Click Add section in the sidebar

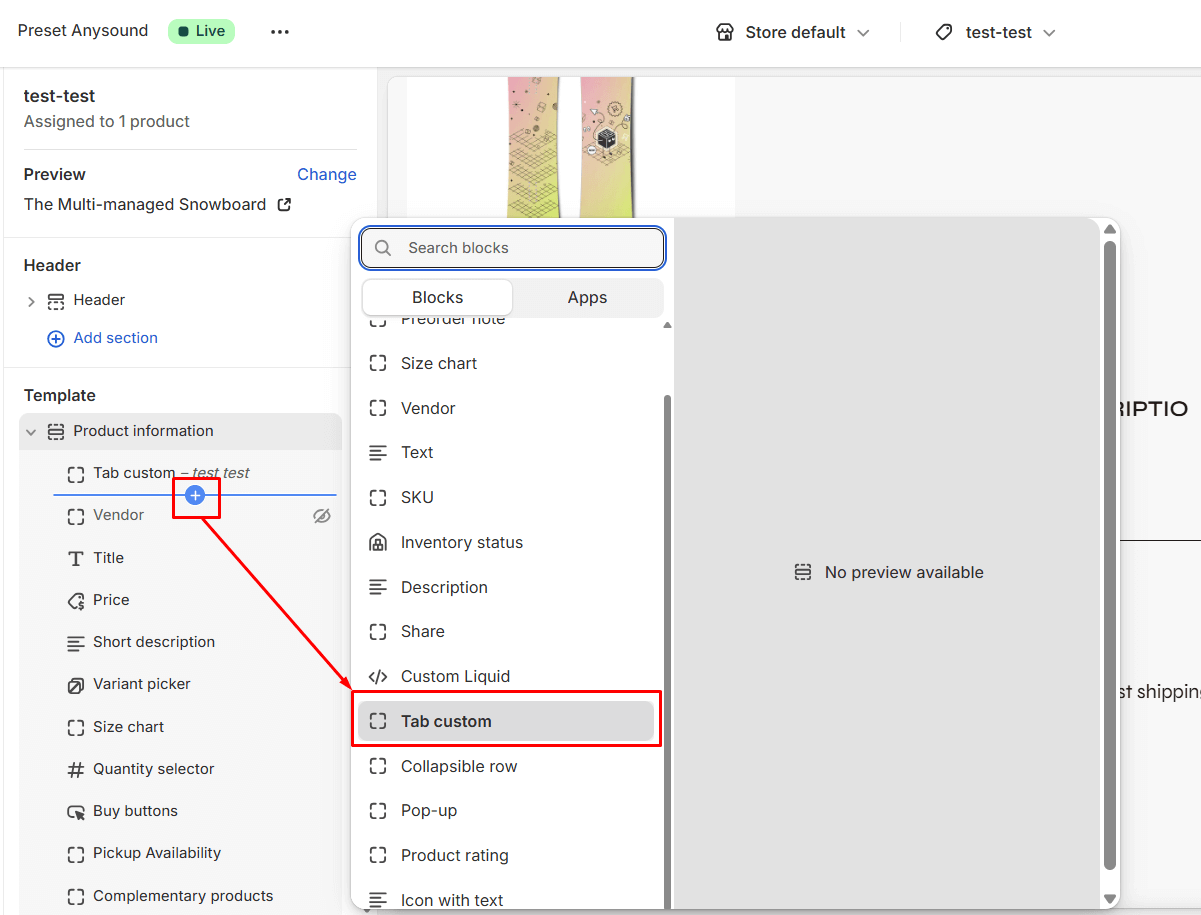[102, 338]
